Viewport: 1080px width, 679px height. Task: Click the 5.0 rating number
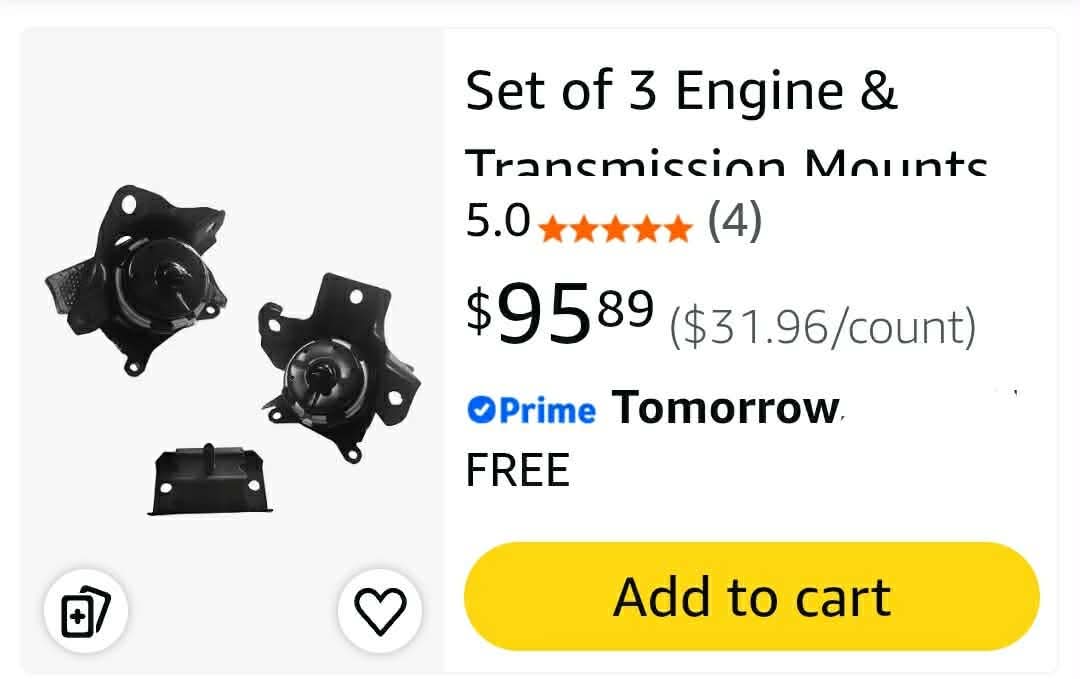click(498, 221)
